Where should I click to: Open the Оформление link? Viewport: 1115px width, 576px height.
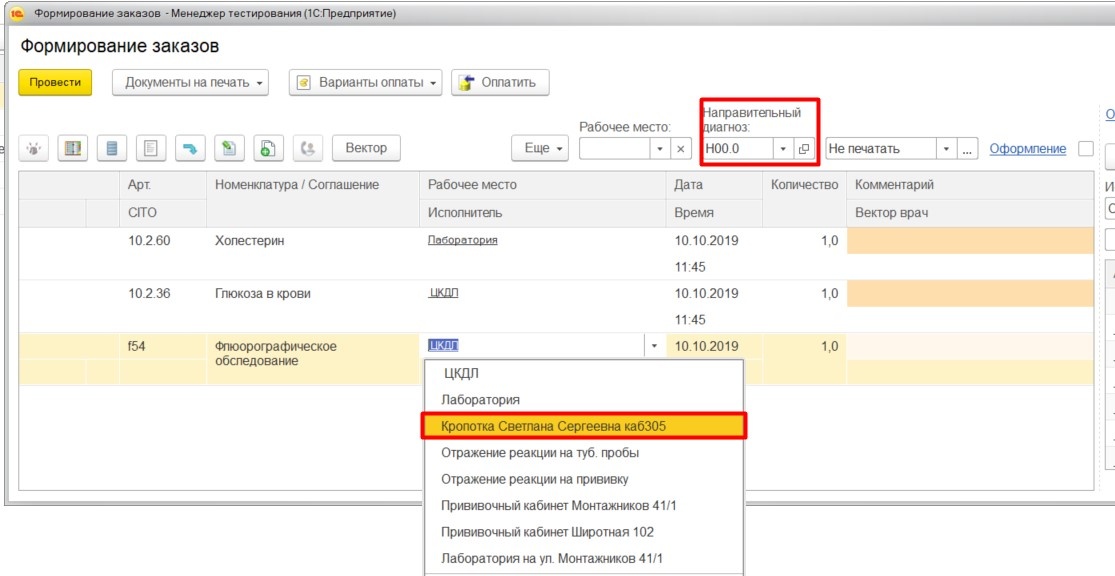[1027, 149]
